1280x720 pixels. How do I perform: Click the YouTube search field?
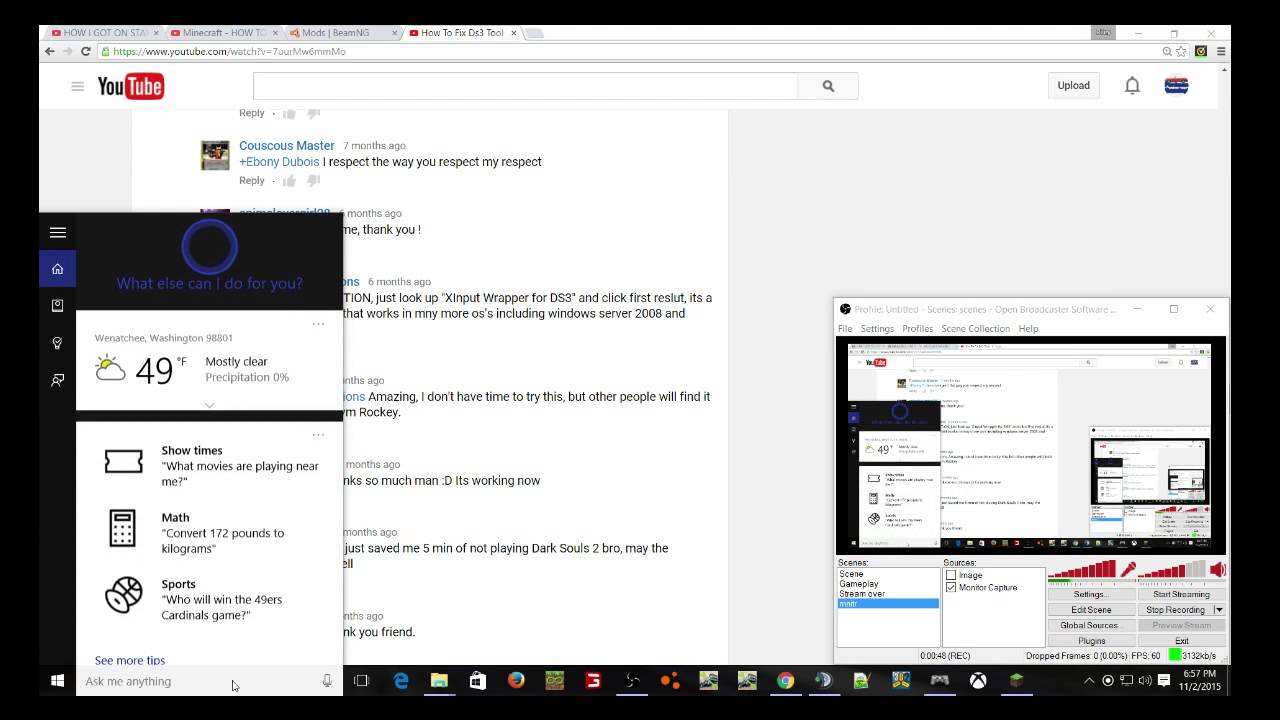(x=525, y=86)
